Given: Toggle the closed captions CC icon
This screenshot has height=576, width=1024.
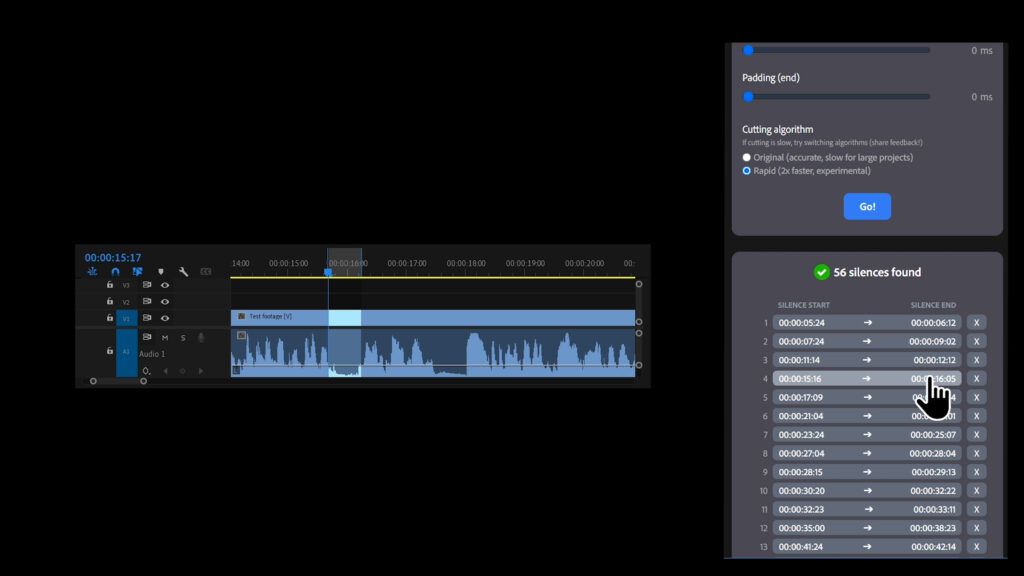Looking at the screenshot, I should click(x=206, y=271).
